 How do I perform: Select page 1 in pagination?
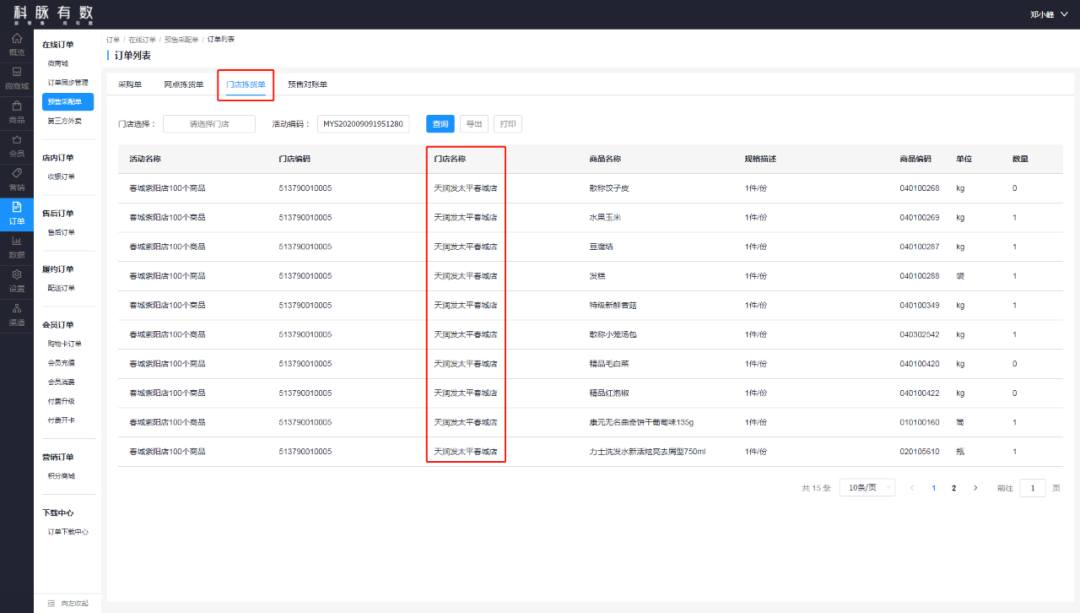click(x=934, y=488)
